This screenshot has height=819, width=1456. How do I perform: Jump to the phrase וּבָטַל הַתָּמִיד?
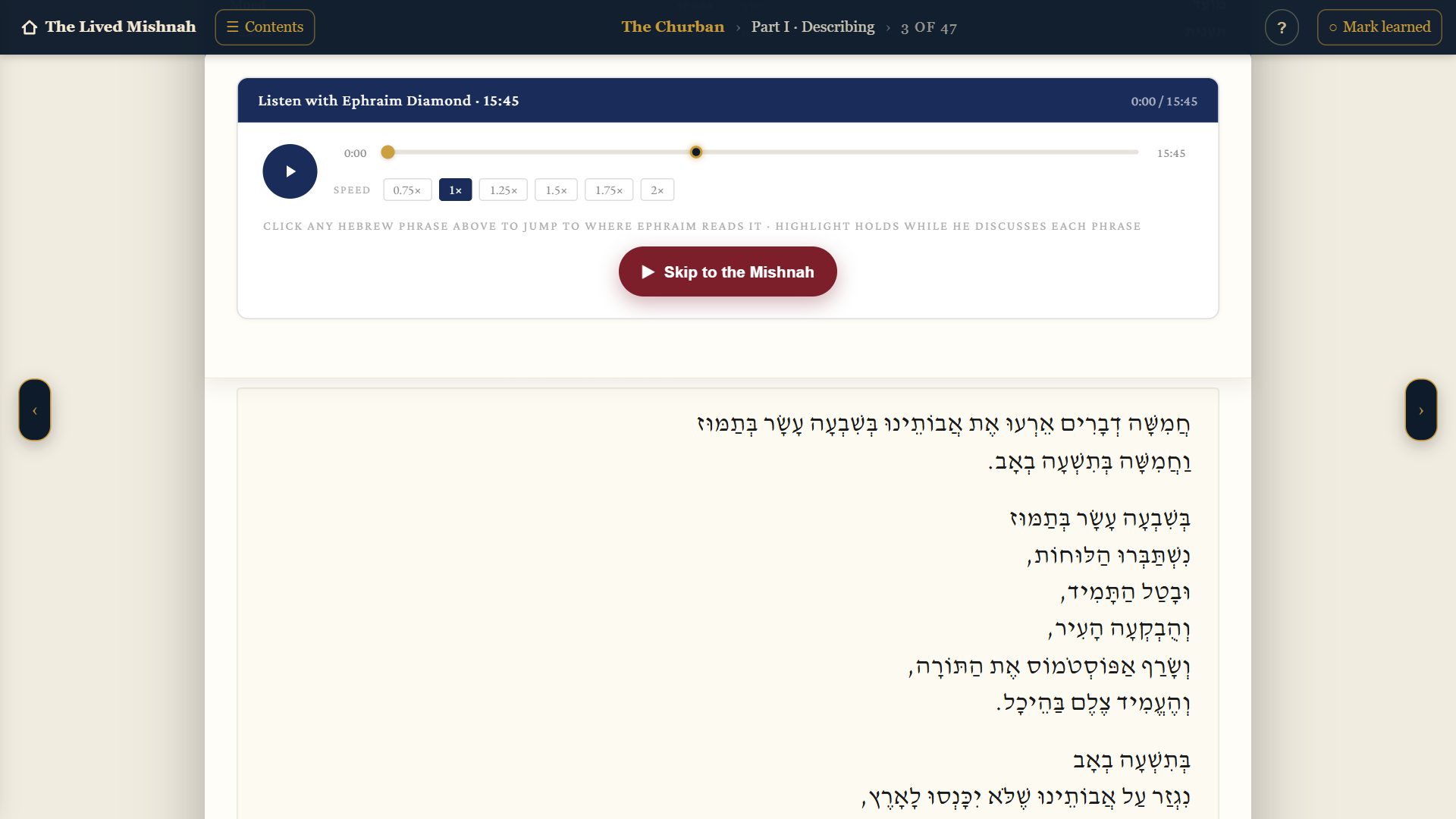pyautogui.click(x=1125, y=591)
